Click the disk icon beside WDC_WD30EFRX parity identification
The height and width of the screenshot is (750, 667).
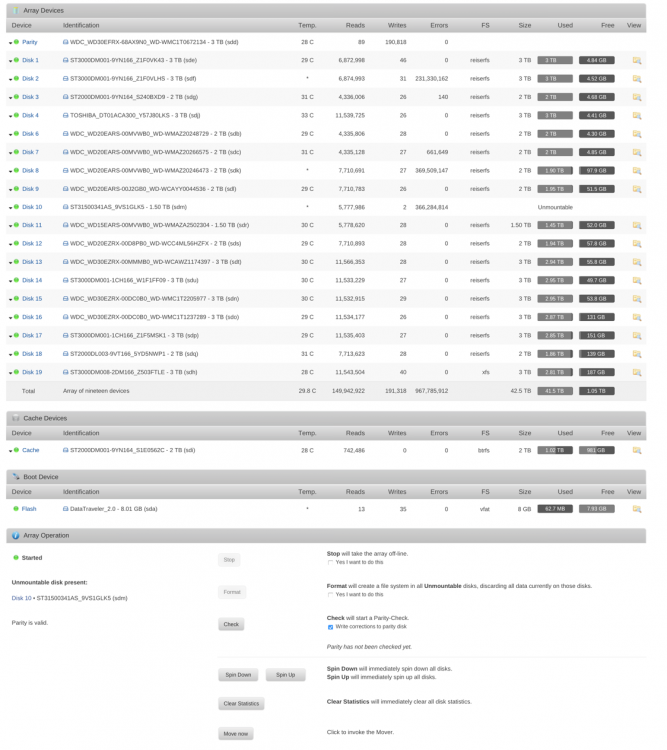click(66, 42)
